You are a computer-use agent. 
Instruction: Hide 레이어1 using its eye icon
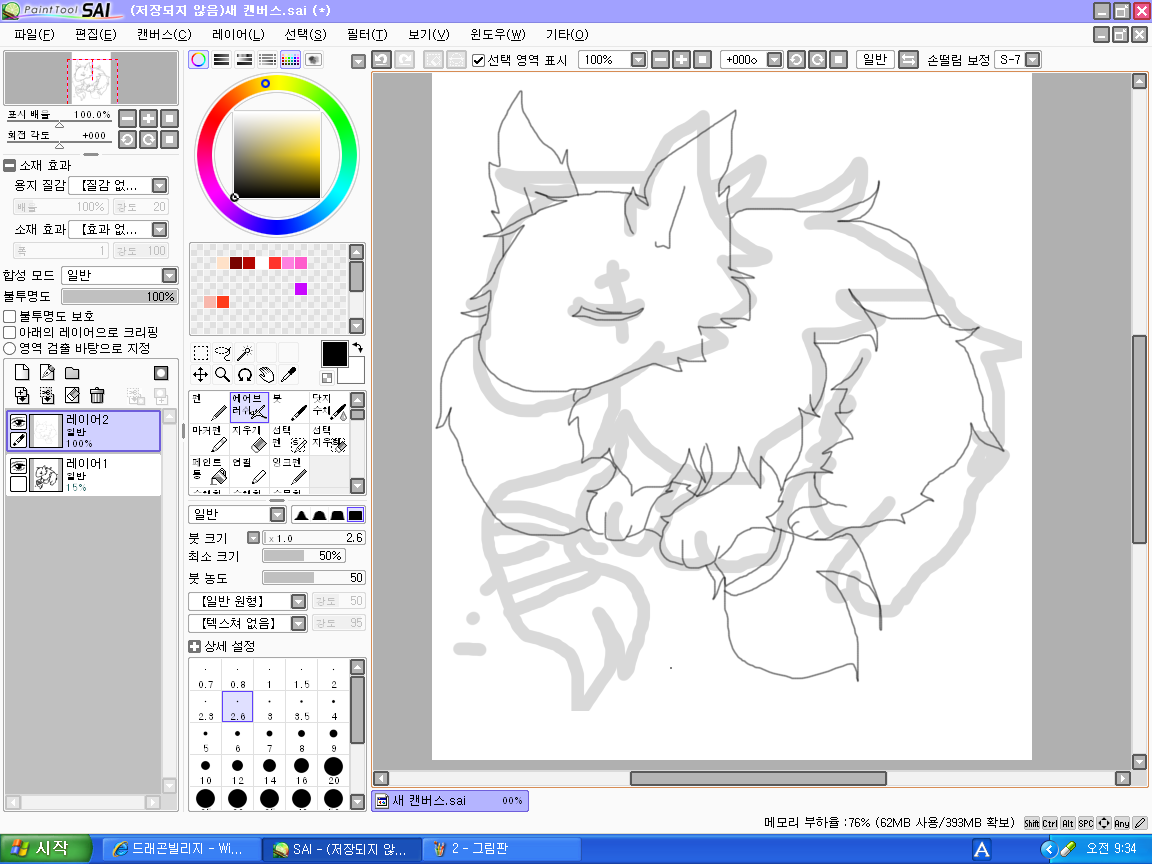point(18,467)
